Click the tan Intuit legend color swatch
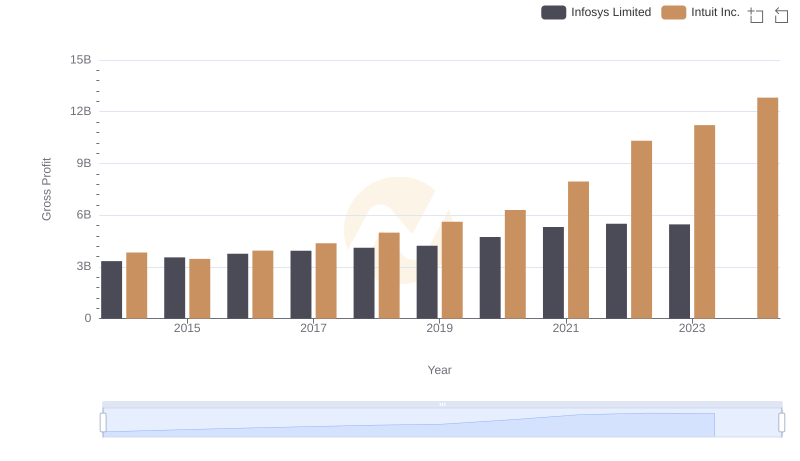 click(x=674, y=12)
